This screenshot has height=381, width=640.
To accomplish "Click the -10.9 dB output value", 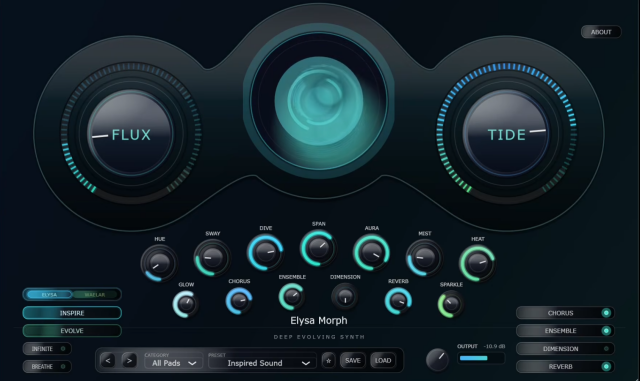I will 494,346.
